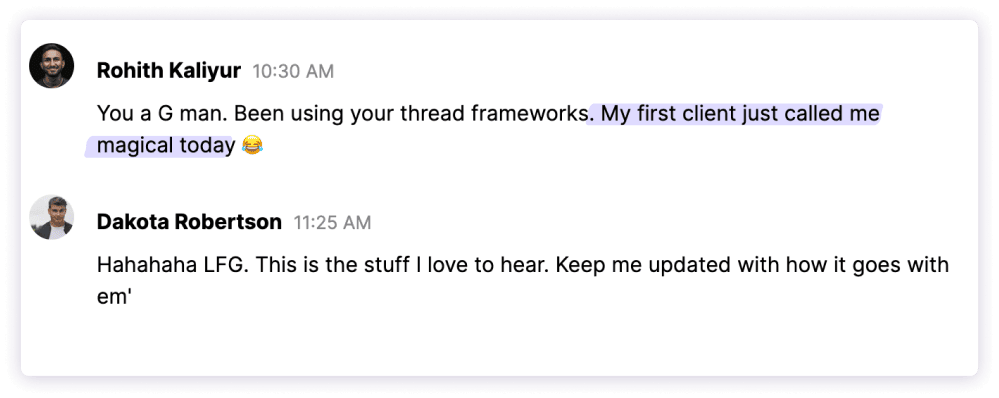Screen dimensions: 999x398
Task: Click the 10:30 AM timestamp
Action: tap(293, 71)
